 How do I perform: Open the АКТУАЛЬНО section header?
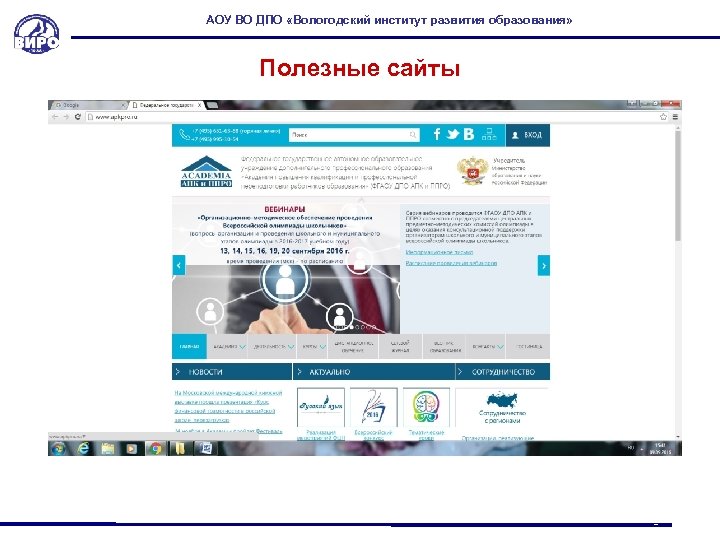[x=374, y=372]
